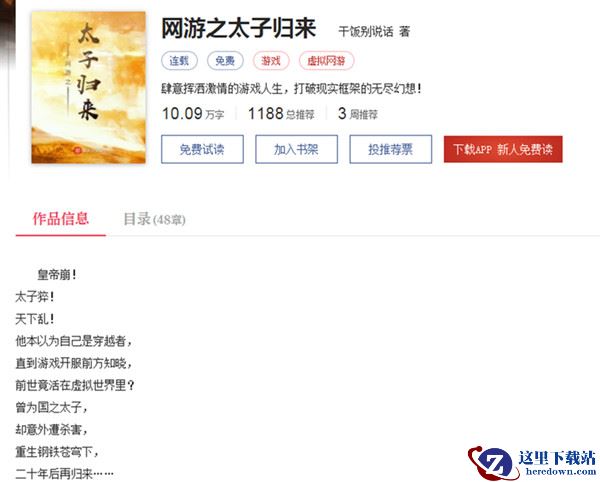600x482 pixels.
Task: Vote using 投推荐票 button
Action: coord(390,149)
